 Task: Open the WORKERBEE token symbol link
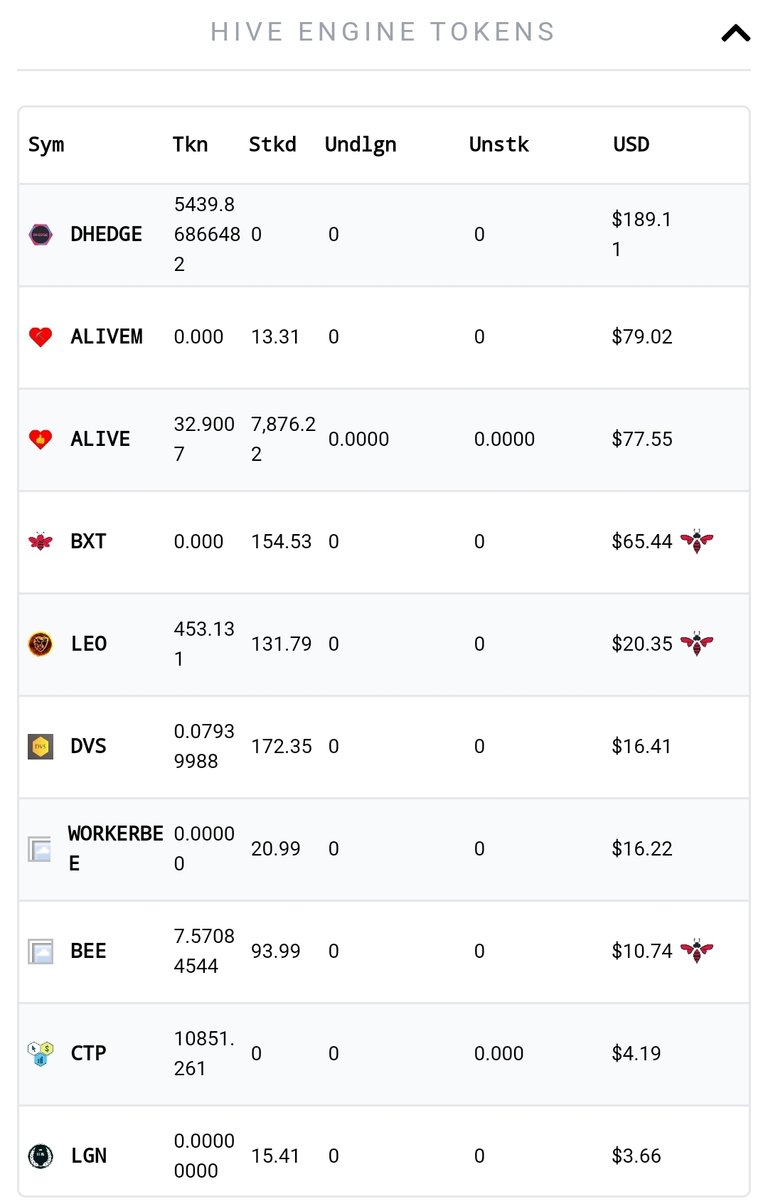tap(115, 848)
